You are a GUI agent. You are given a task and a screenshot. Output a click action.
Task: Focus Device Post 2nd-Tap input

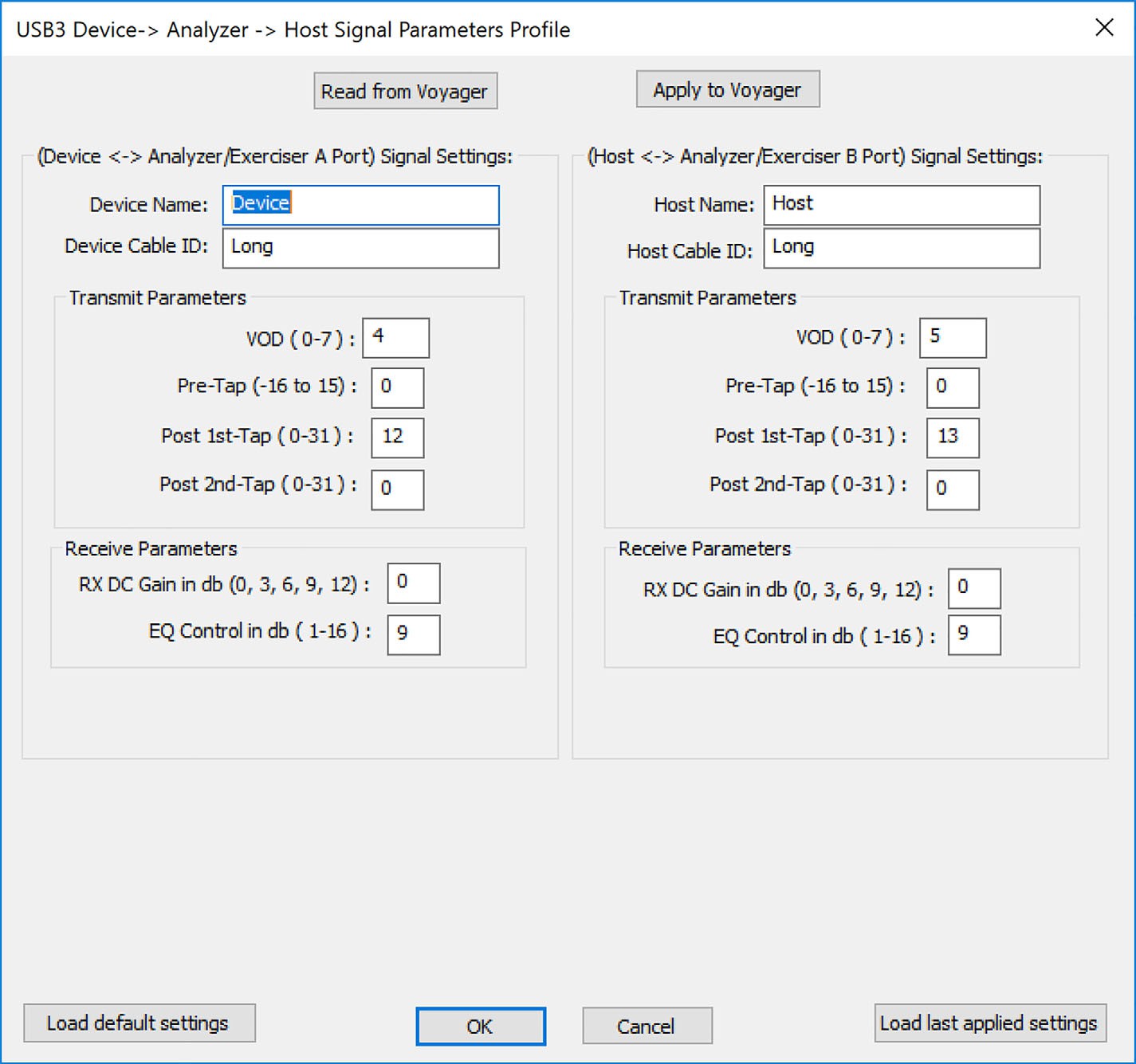398,489
